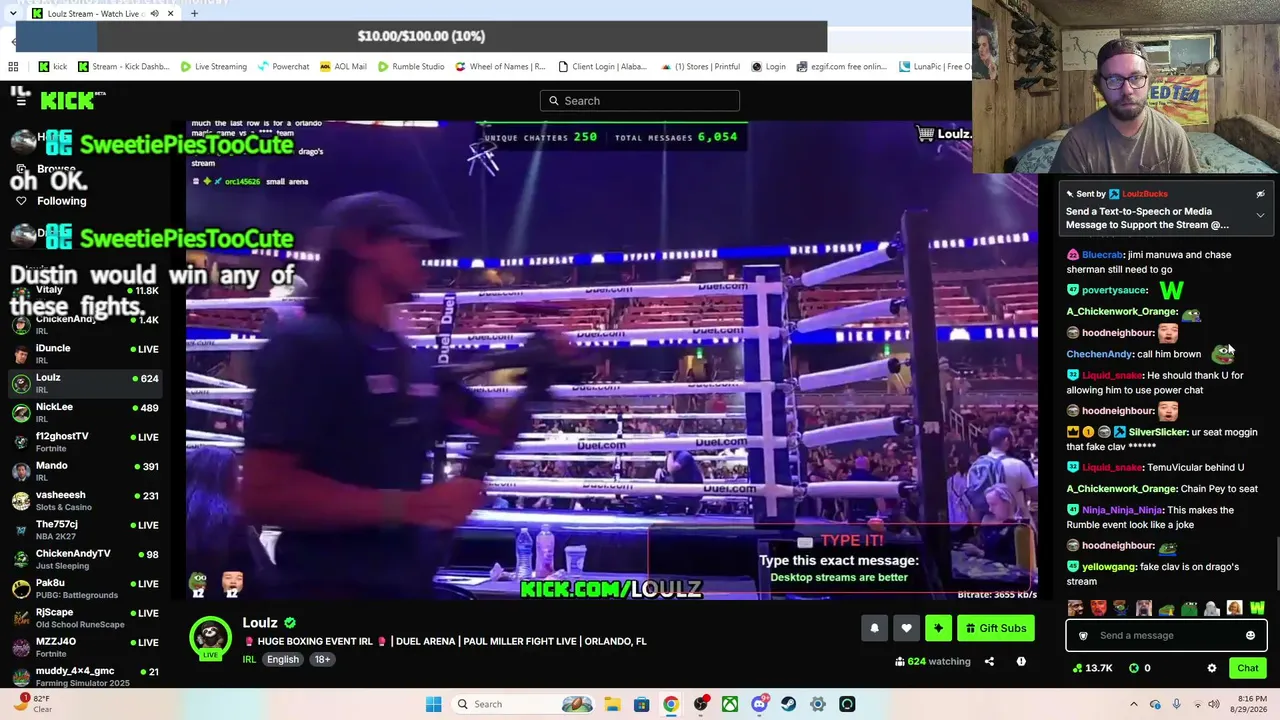Screen dimensions: 1280x720
Task: Open Windows Start menu
Action: 433,704
